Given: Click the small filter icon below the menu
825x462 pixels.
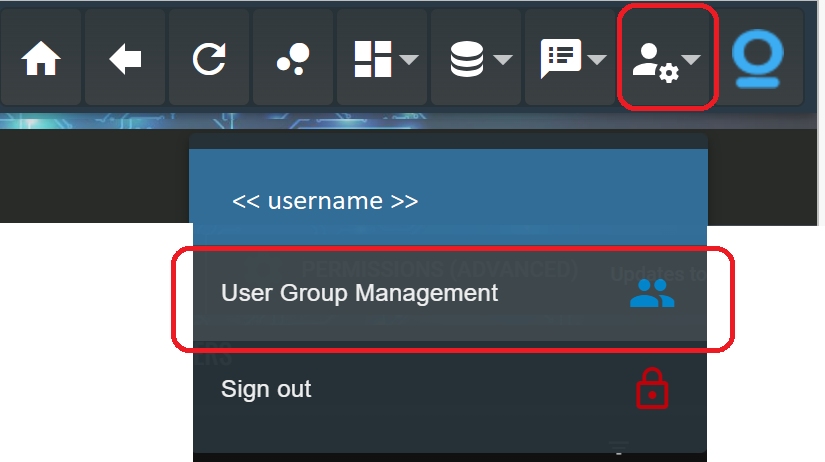Looking at the screenshot, I should click(619, 449).
